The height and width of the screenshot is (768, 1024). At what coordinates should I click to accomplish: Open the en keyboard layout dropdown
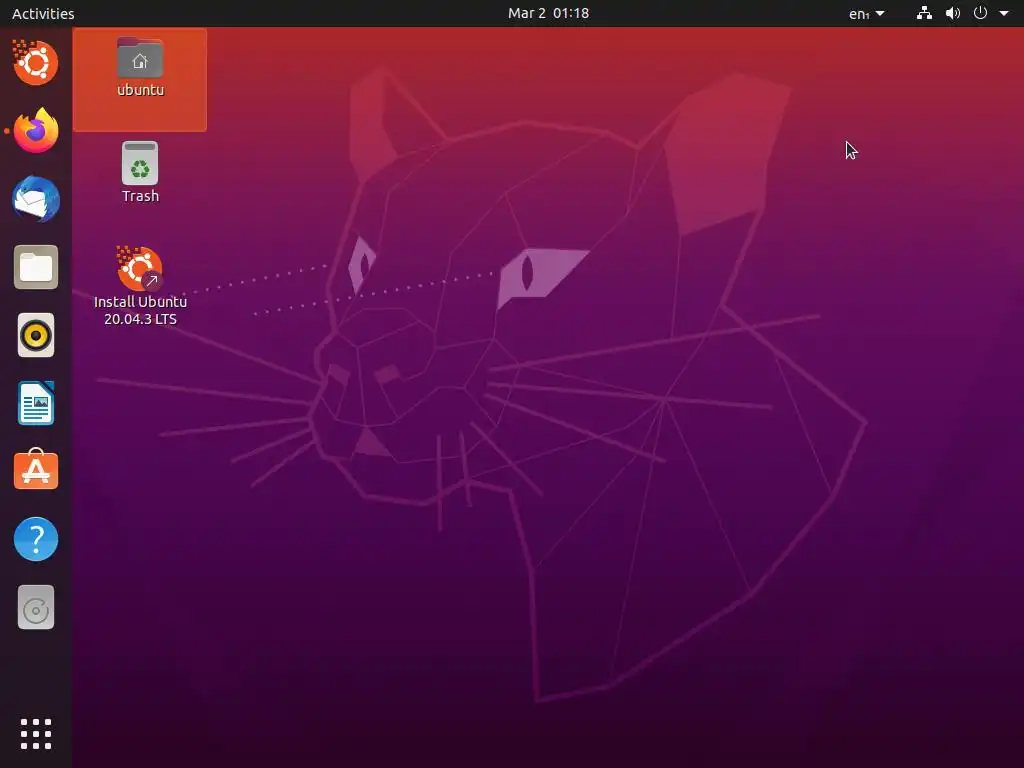click(867, 13)
